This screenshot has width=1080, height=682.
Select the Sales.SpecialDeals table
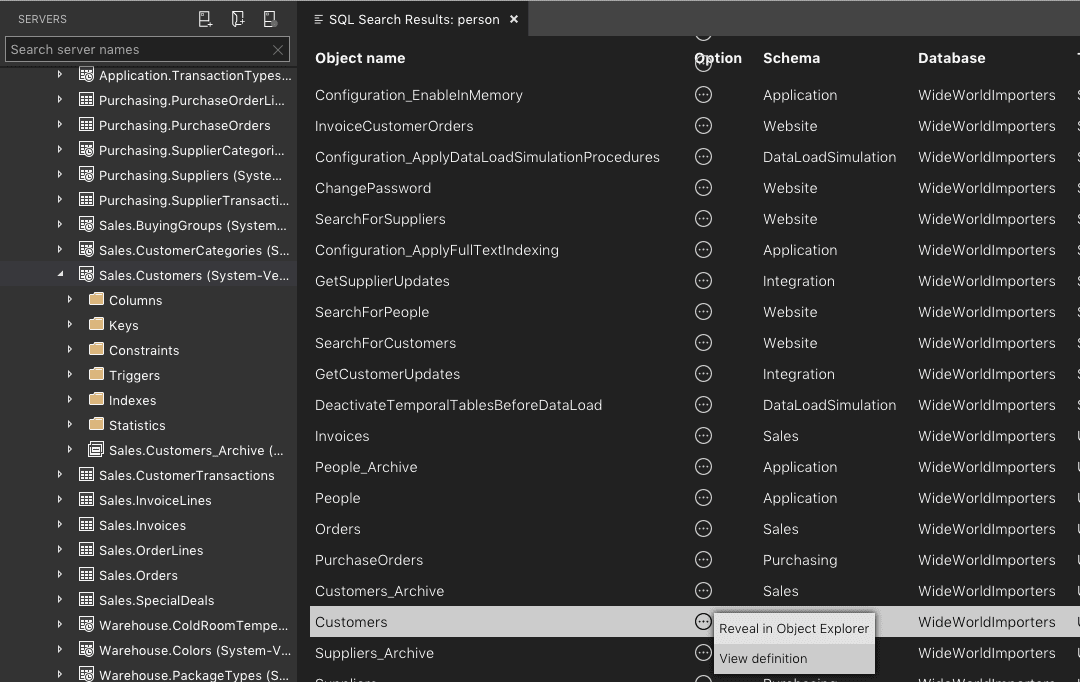[x=156, y=600]
